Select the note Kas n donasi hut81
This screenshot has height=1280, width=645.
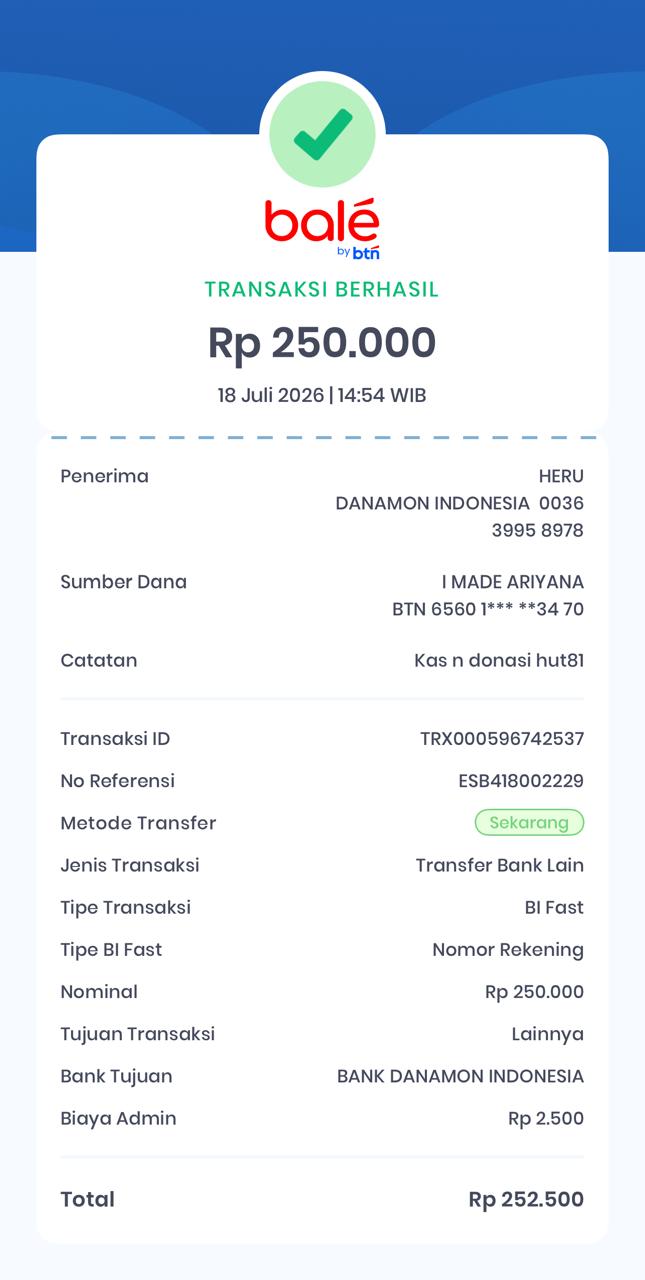tap(499, 660)
